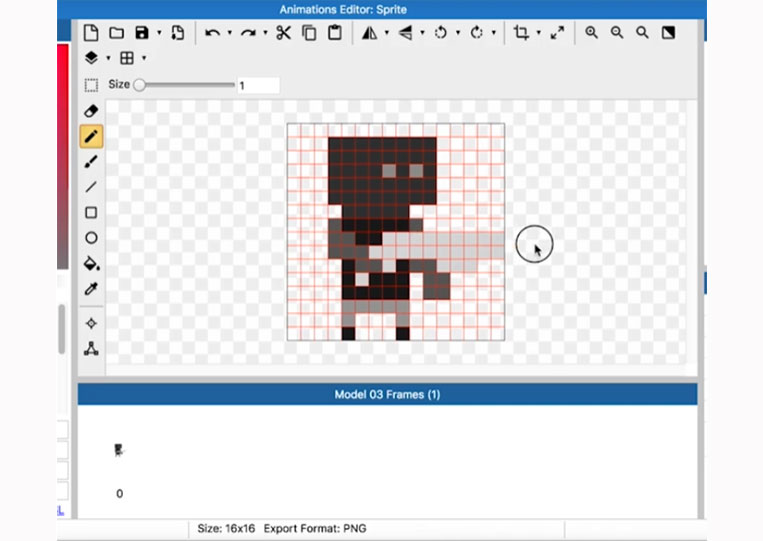The image size is (763, 541).
Task: Copy the selection
Action: [x=309, y=33]
